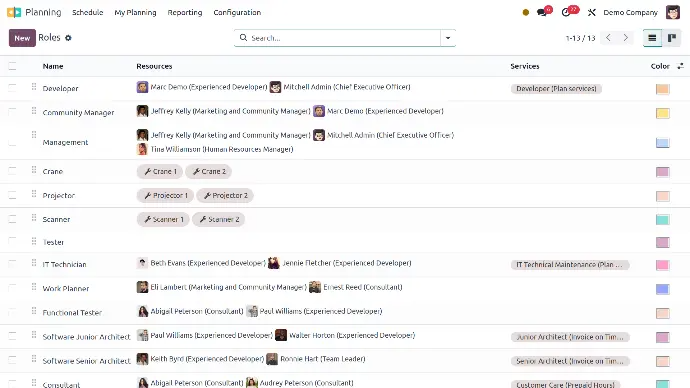690x388 pixels.
Task: Tick the select-all checkbox in header
Action: [12, 66]
